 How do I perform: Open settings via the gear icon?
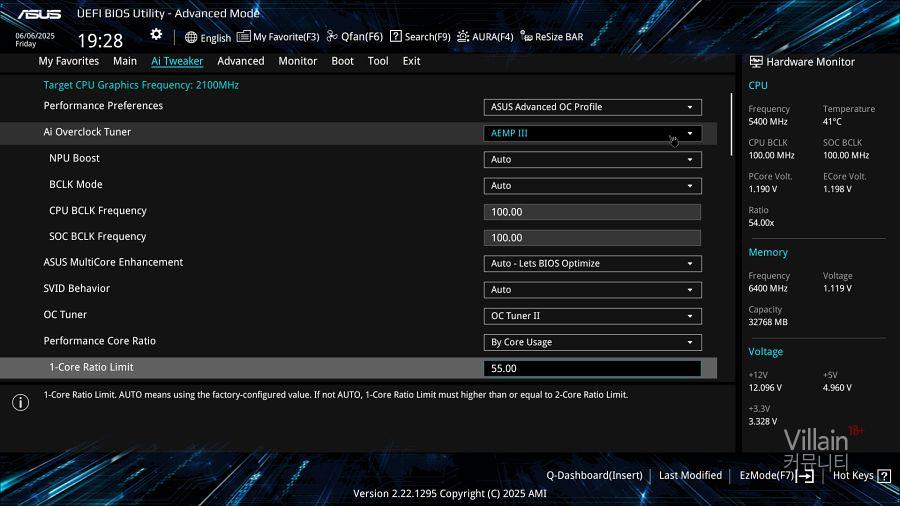click(x=156, y=35)
